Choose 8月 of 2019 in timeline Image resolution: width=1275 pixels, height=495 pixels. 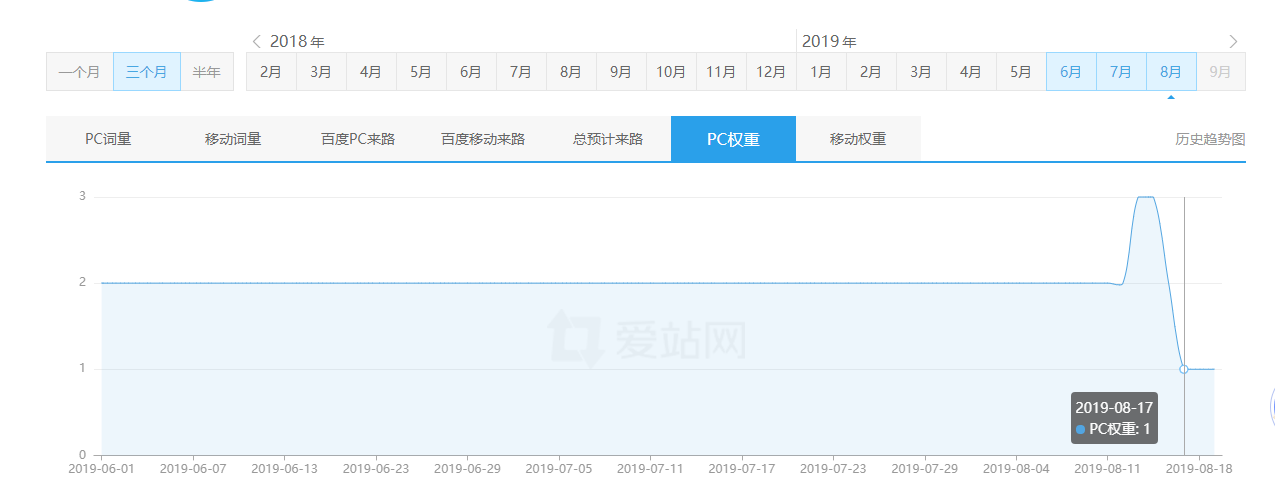(1171, 72)
